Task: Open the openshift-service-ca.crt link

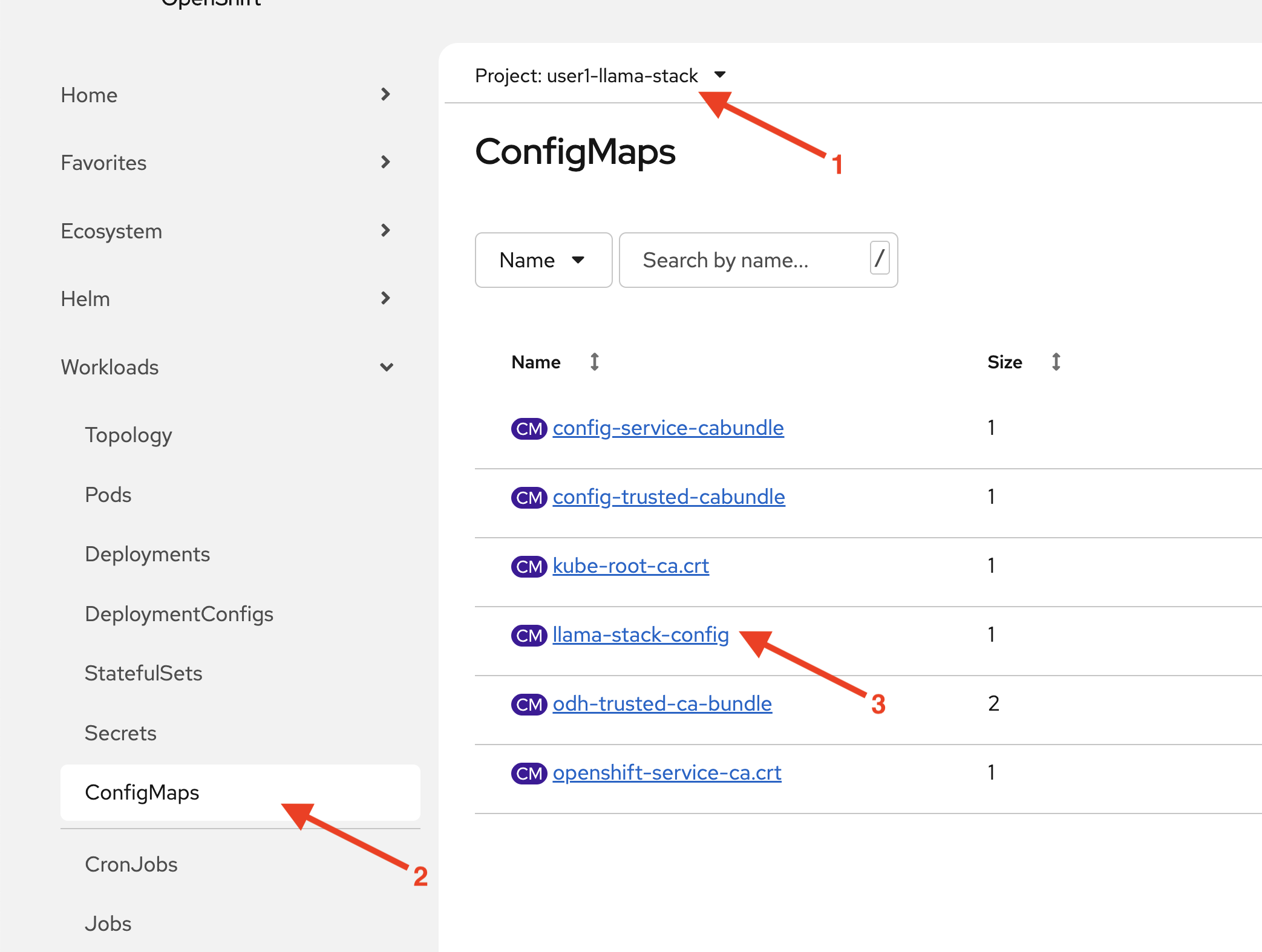Action: (667, 772)
